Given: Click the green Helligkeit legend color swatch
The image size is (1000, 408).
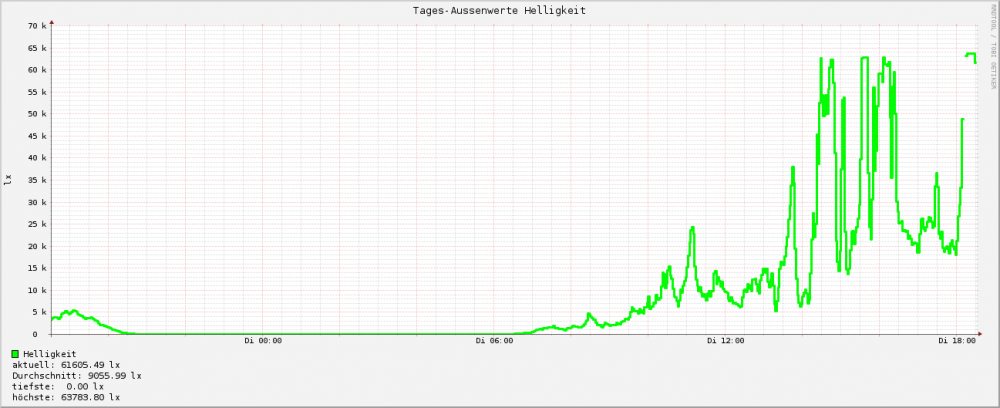Looking at the screenshot, I should click(x=15, y=354).
